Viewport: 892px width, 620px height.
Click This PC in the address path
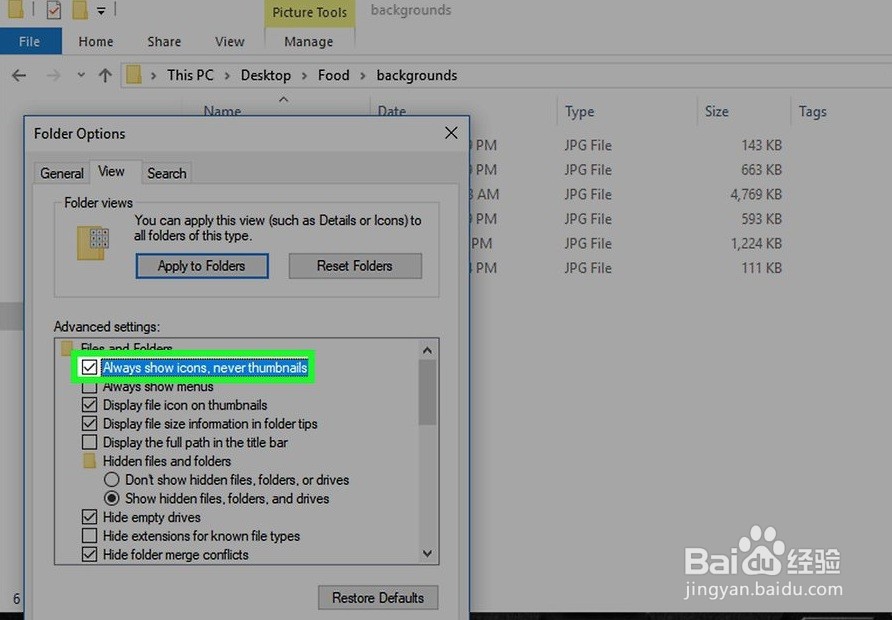190,75
